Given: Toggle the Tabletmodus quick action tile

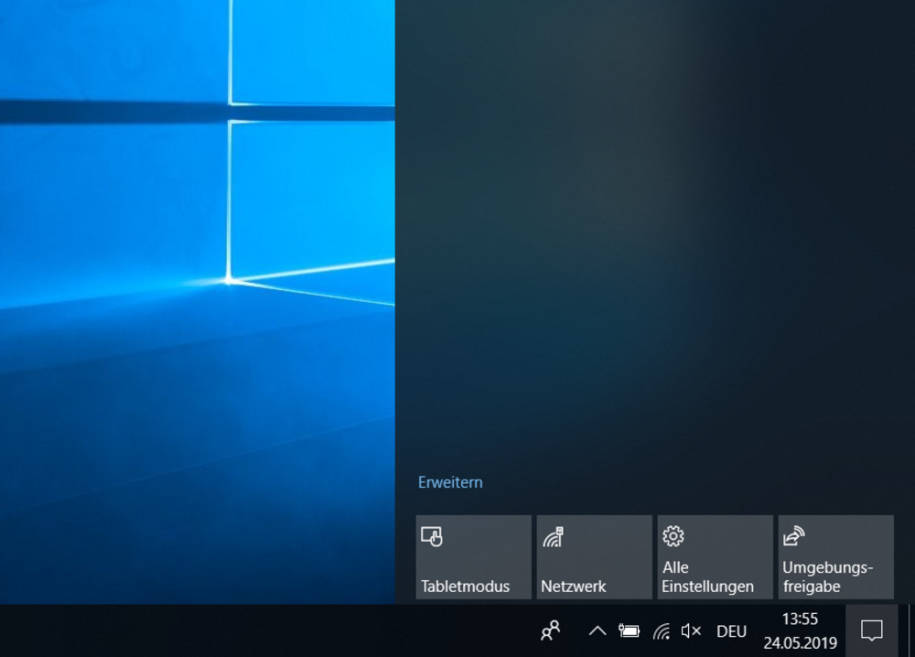Looking at the screenshot, I should pyautogui.click(x=473, y=557).
